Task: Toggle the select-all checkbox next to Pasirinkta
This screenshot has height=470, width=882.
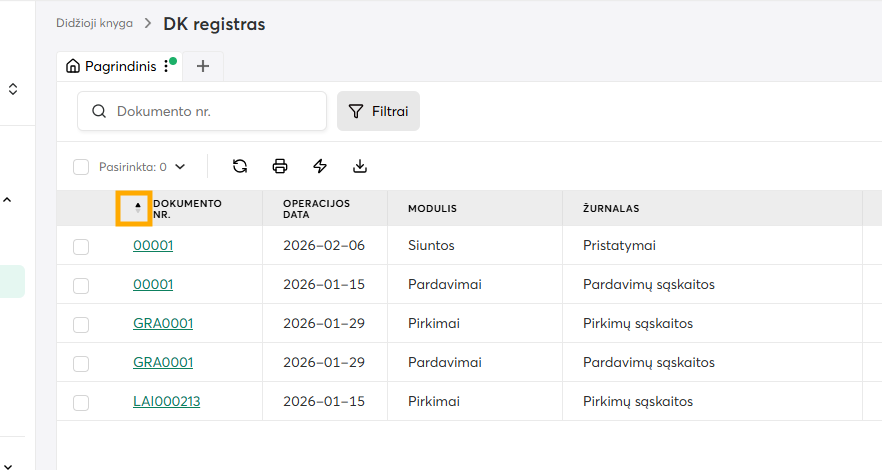Action: click(x=82, y=167)
